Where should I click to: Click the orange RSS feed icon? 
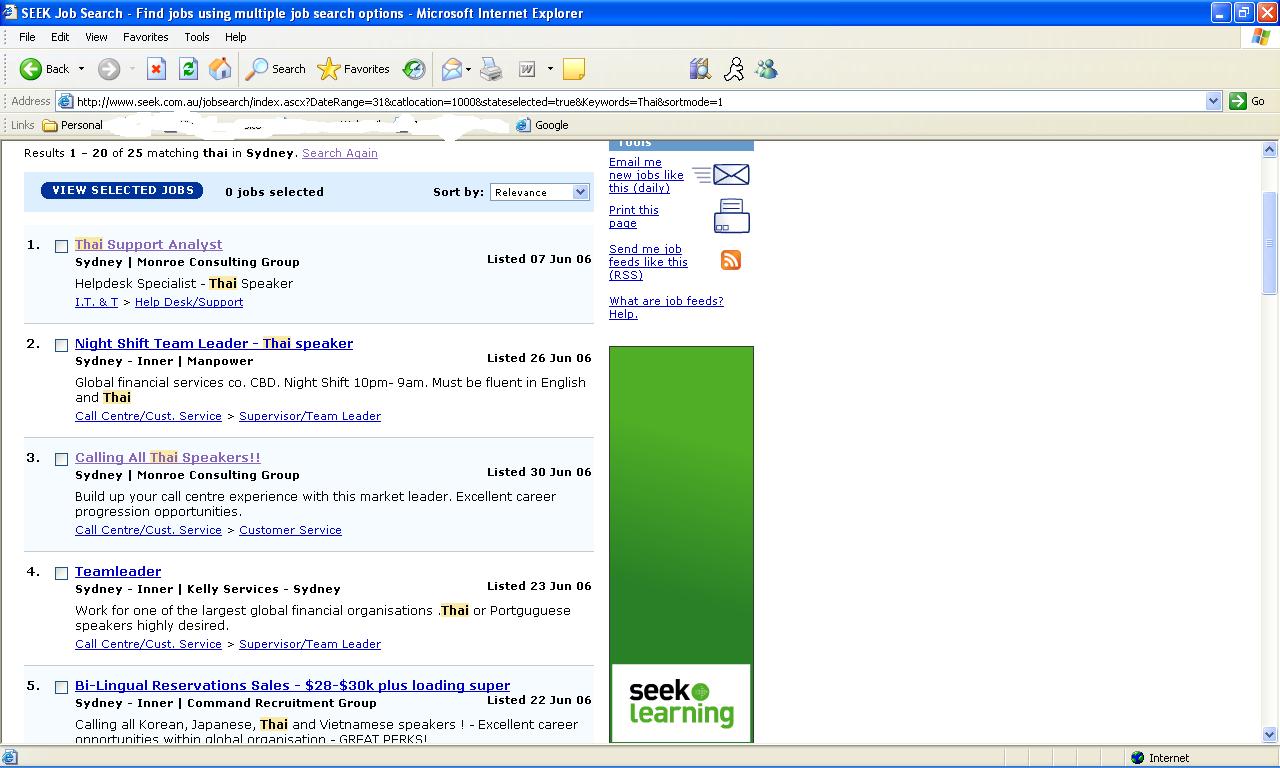731,260
